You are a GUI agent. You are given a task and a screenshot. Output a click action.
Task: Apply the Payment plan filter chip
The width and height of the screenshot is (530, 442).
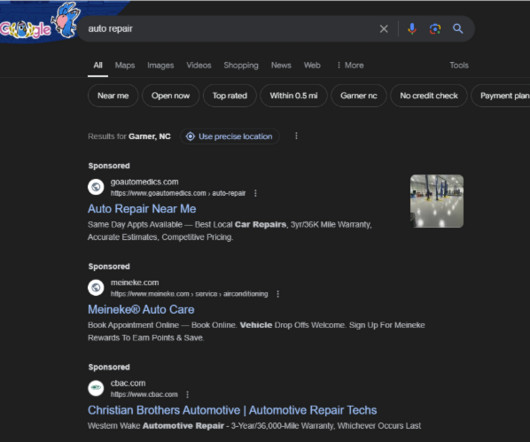(501, 96)
